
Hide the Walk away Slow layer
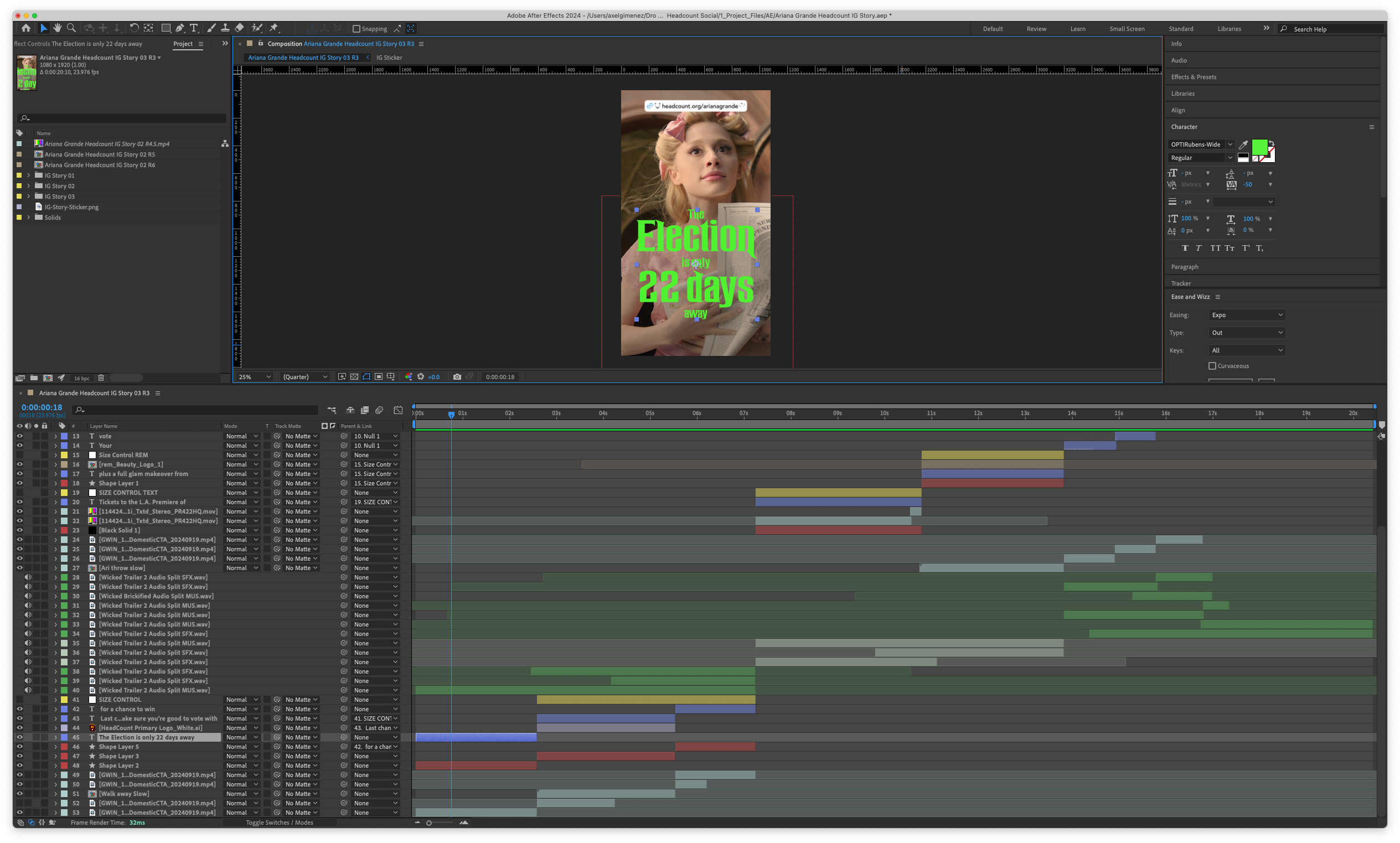[20, 794]
